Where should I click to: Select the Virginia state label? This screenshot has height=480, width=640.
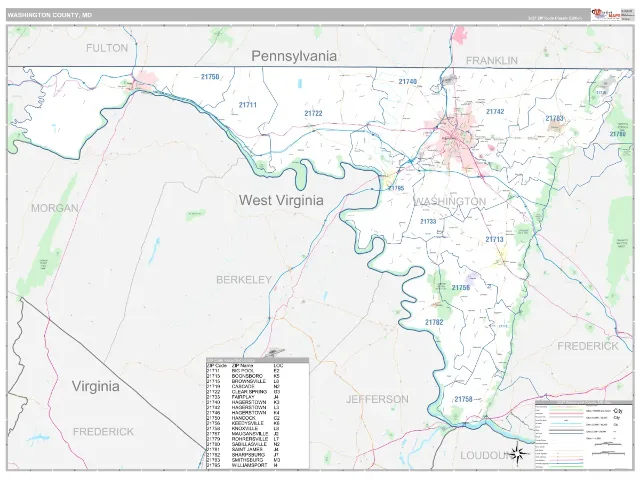point(96,386)
